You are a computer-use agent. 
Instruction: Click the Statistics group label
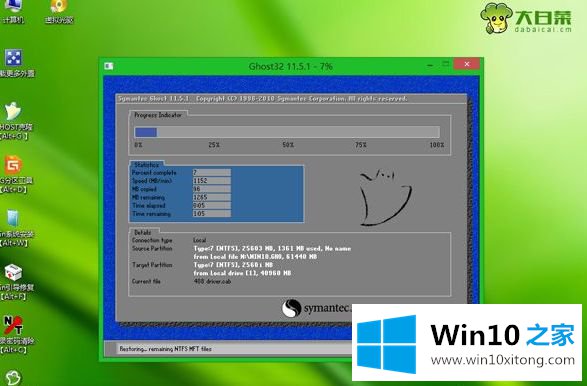tap(146, 165)
